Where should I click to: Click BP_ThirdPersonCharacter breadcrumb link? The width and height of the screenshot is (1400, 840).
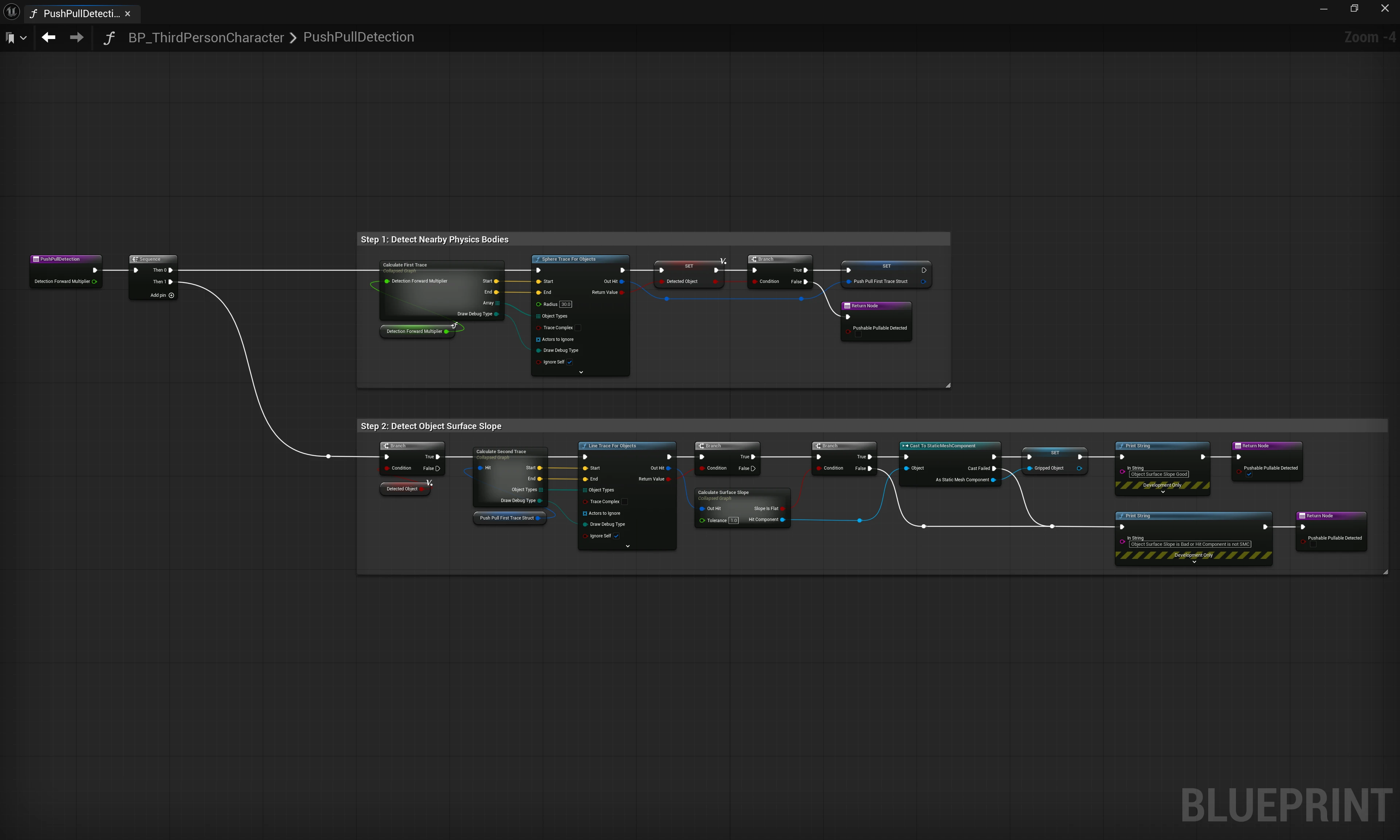[x=206, y=37]
